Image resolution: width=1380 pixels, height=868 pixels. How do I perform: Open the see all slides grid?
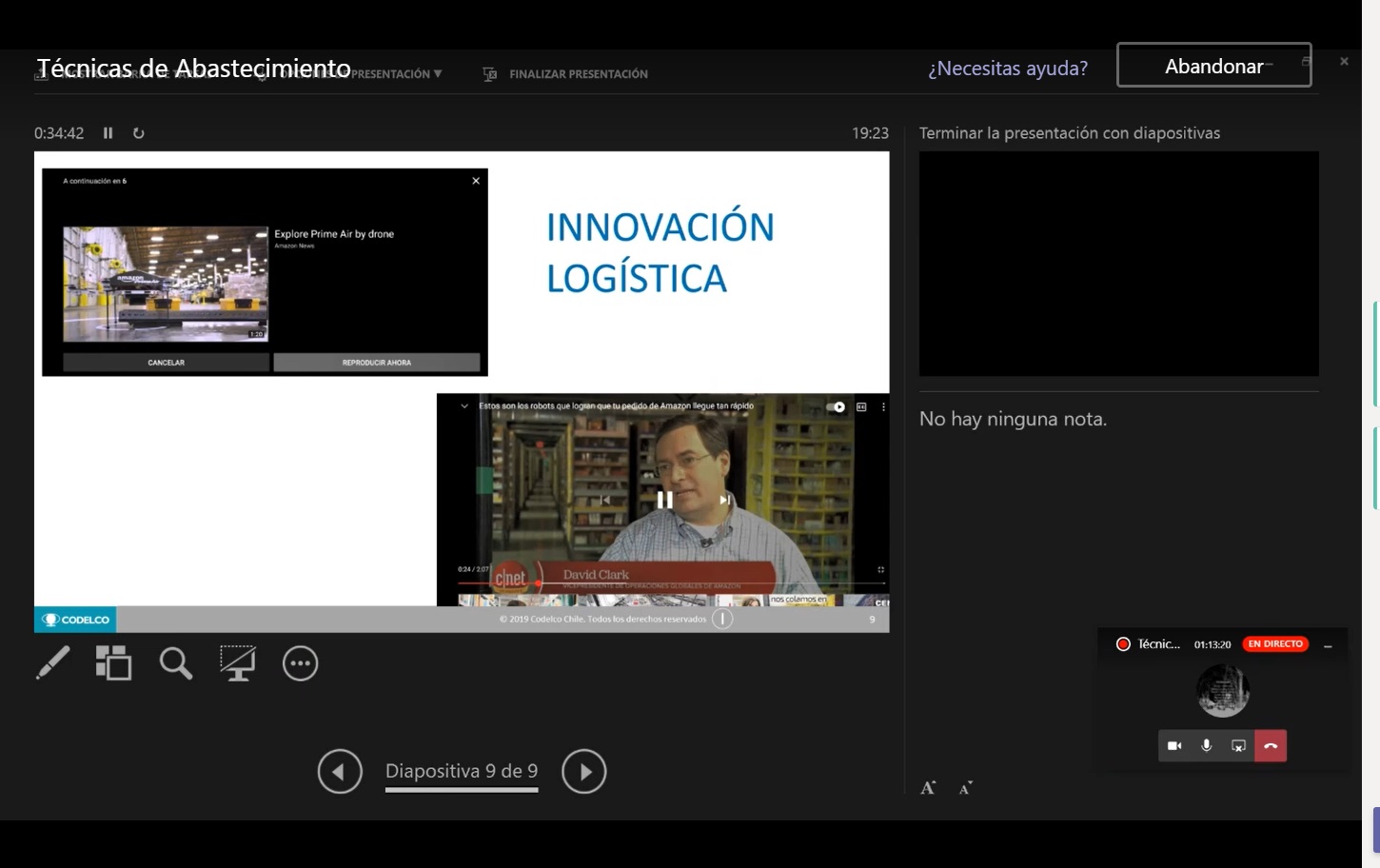click(x=113, y=663)
